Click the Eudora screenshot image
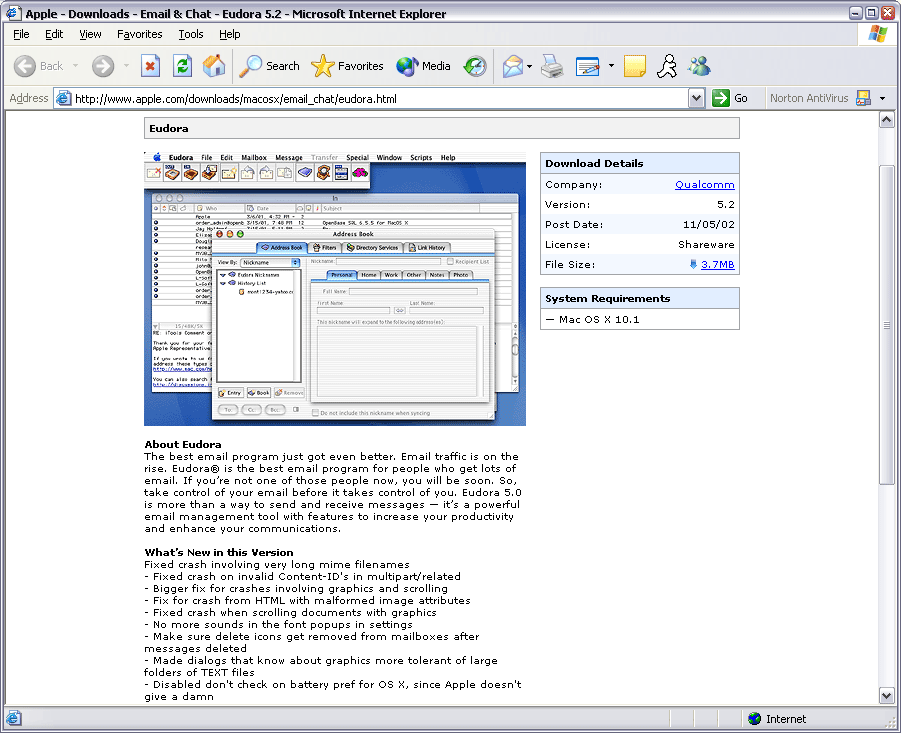This screenshot has height=733, width=901. 335,289
